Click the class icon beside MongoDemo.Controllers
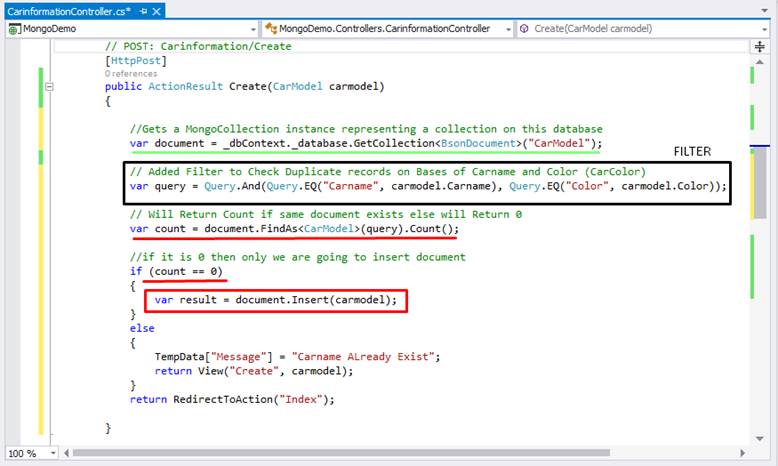Viewport: 778px width, 466px height. [x=271, y=29]
